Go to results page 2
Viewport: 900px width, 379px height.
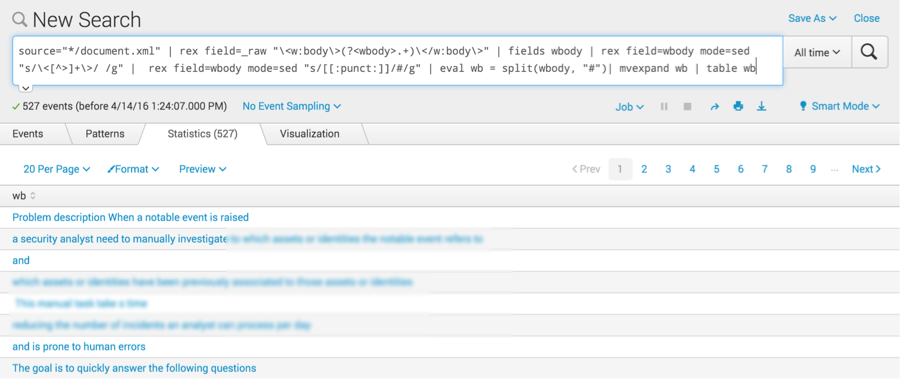[644, 169]
